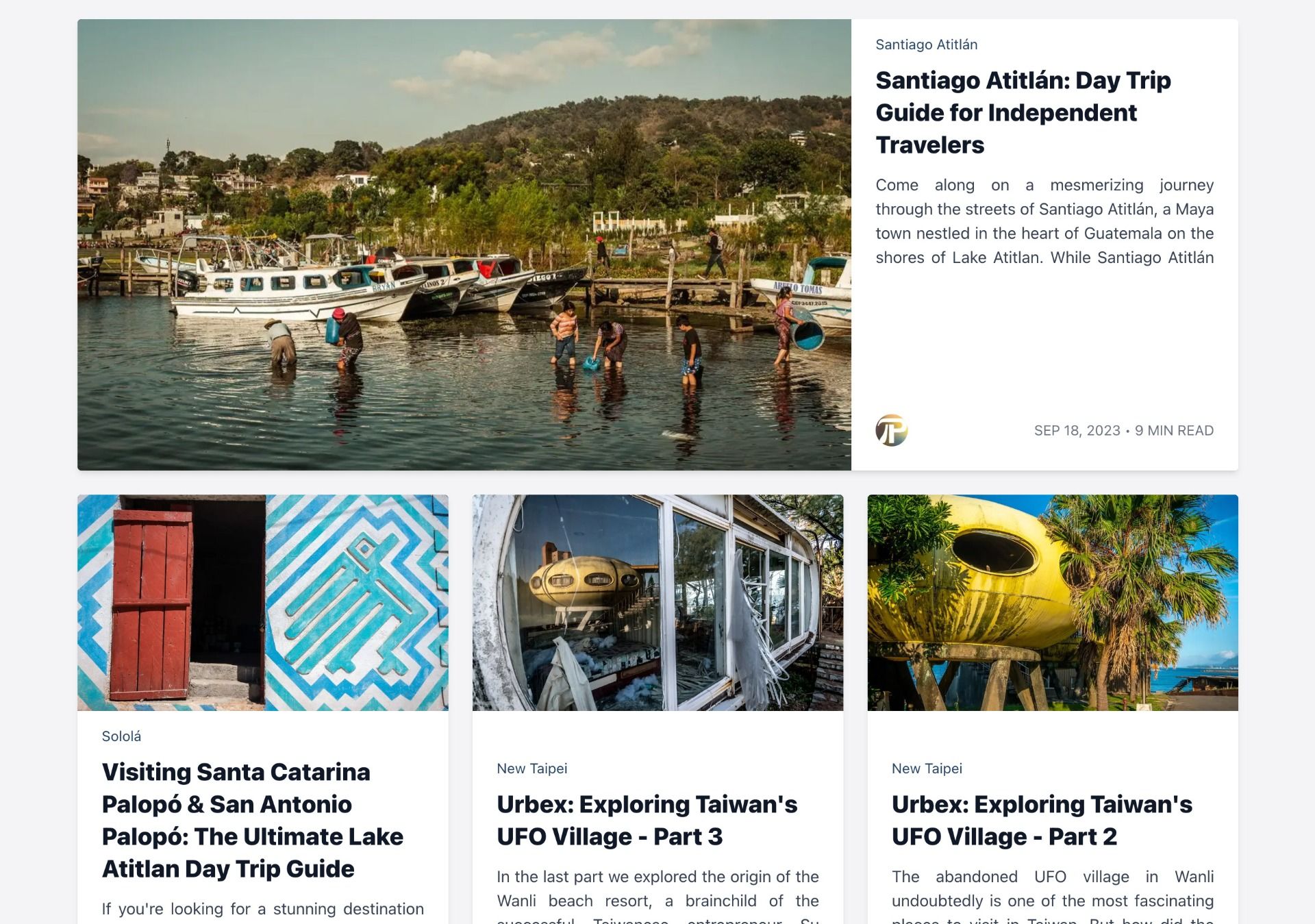Open the yellow UFO pod house thumbnail
This screenshot has height=924, width=1315.
tap(1053, 603)
